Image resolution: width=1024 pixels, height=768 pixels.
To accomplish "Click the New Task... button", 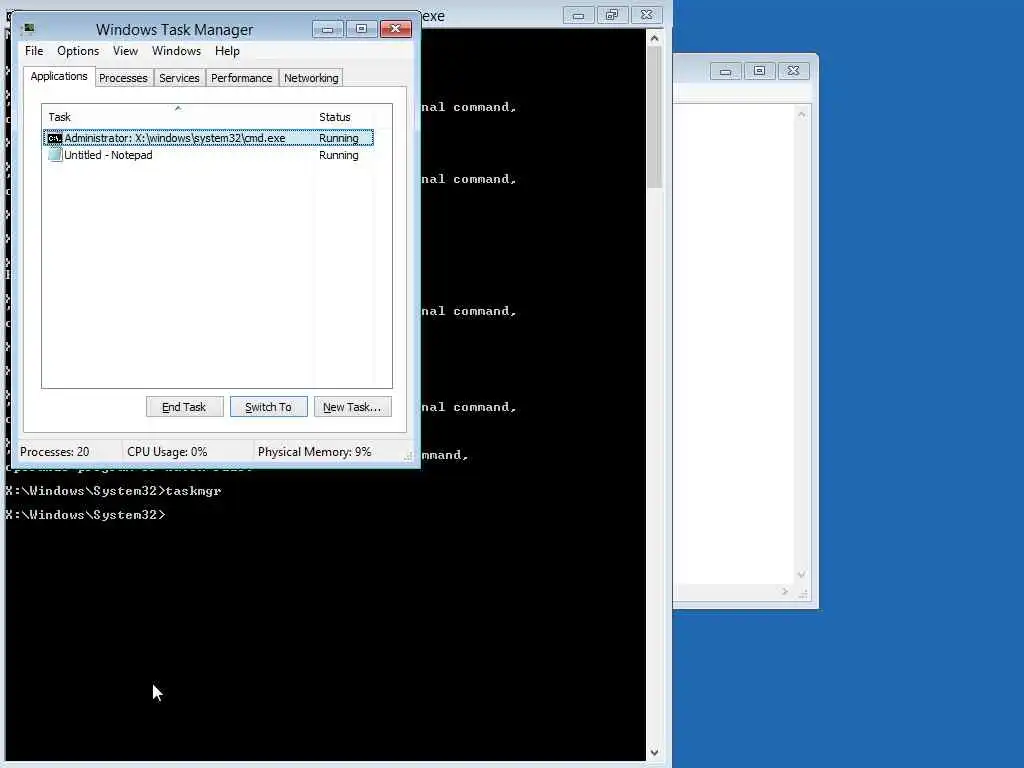I will 352,407.
